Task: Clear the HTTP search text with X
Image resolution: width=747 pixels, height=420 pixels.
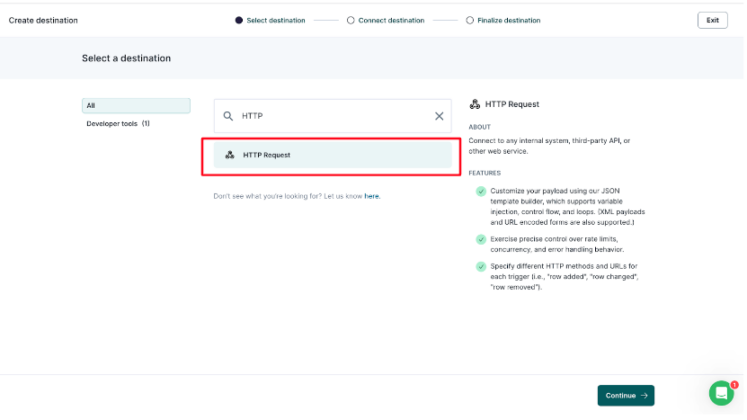Action: point(439,116)
